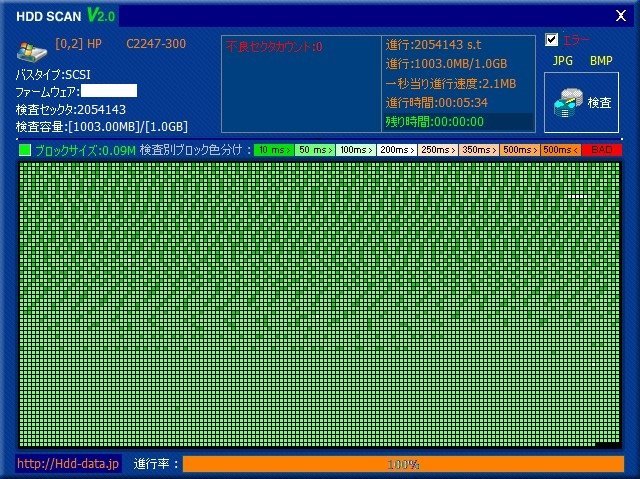Save result as BMP

tap(601, 61)
